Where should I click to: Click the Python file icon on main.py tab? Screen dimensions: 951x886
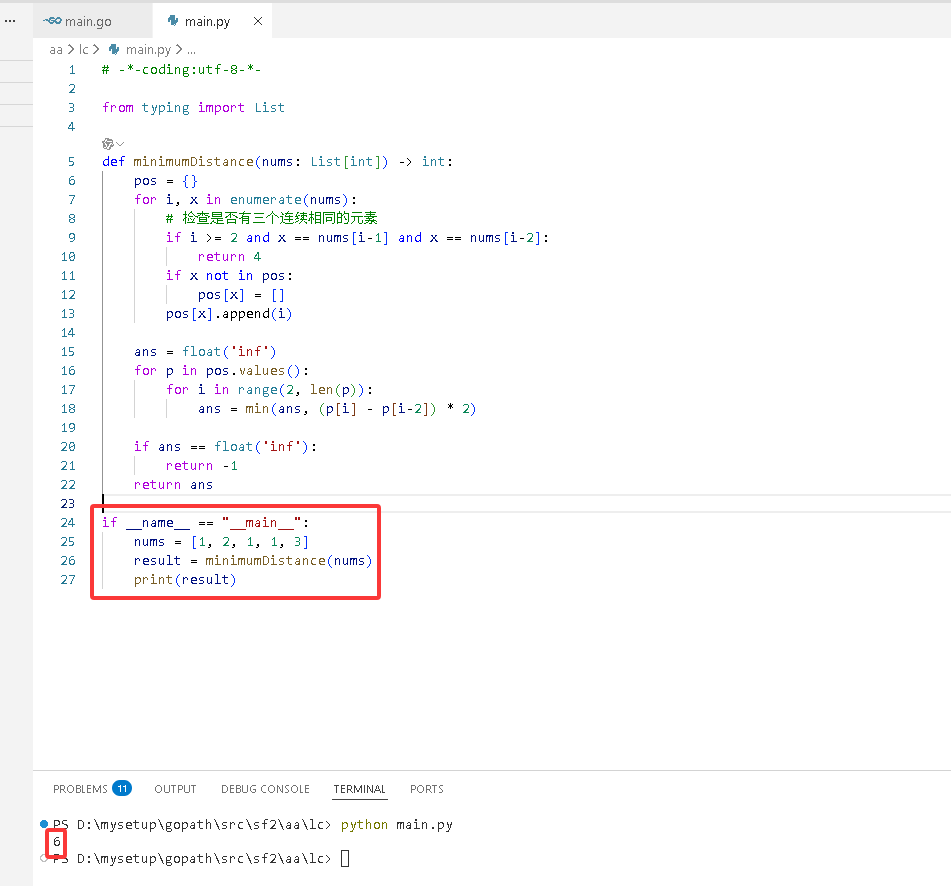(173, 21)
